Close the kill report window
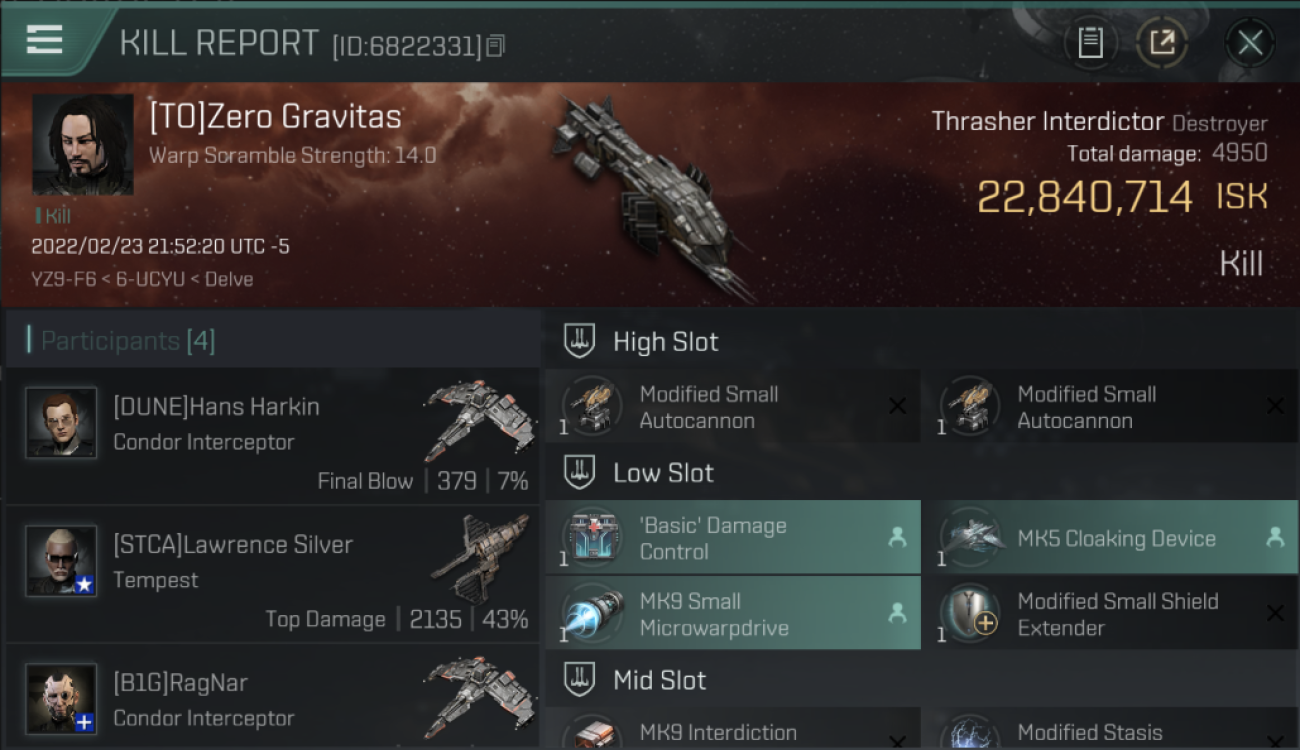1300x750 pixels. (1250, 43)
